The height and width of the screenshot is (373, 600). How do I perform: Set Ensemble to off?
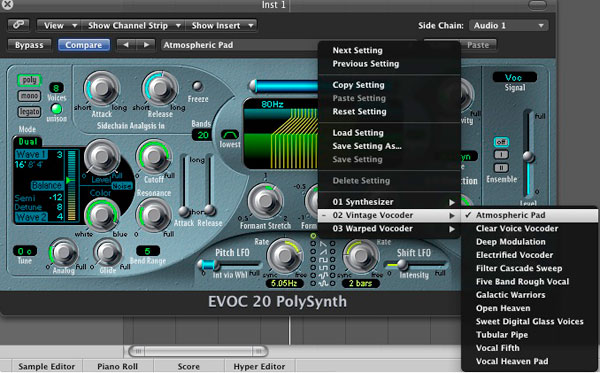(x=501, y=142)
